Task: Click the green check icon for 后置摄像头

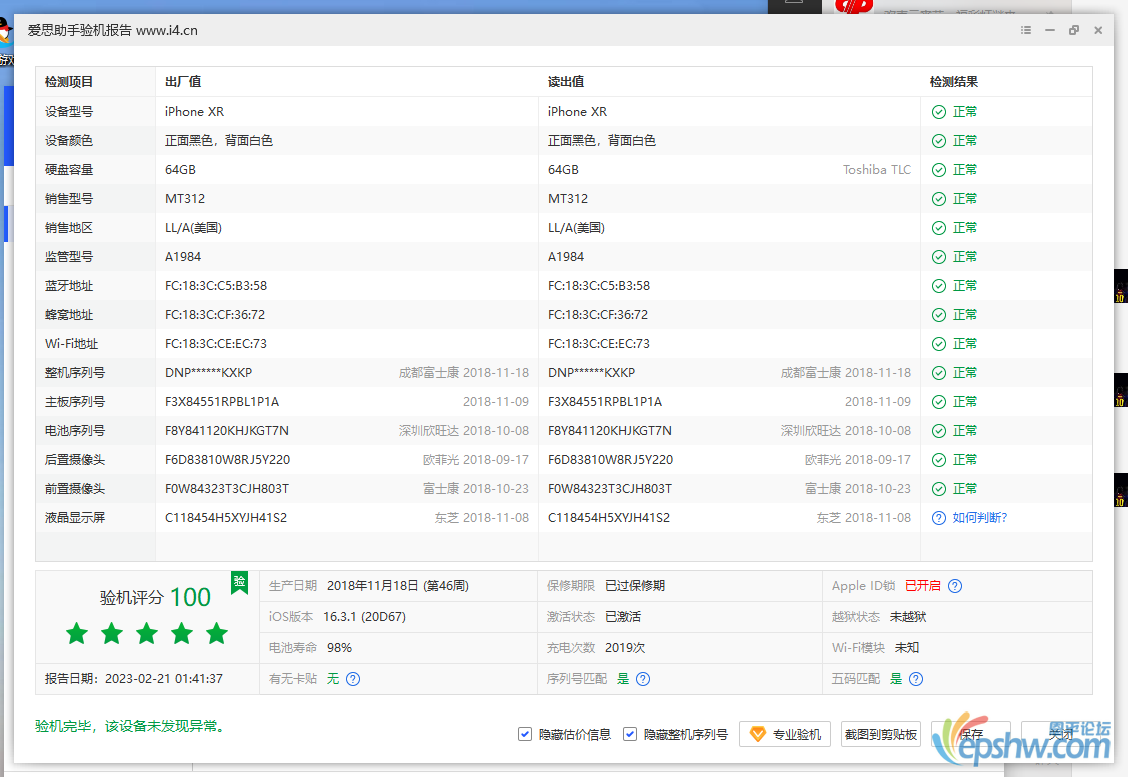Action: pyautogui.click(x=939, y=460)
